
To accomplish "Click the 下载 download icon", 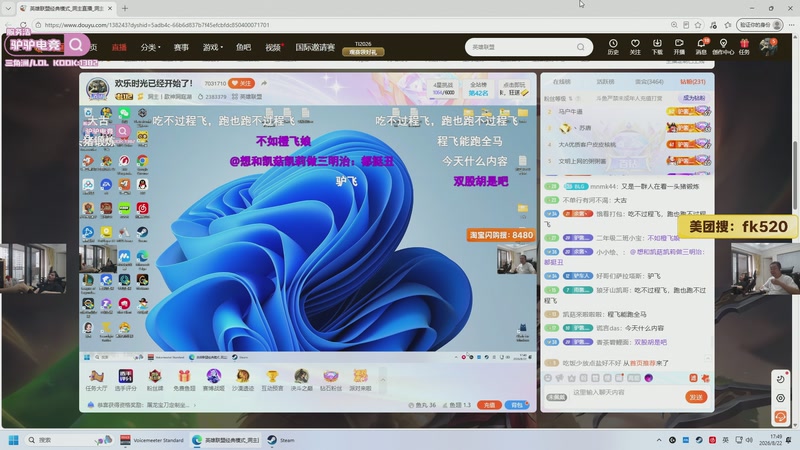I will point(657,46).
